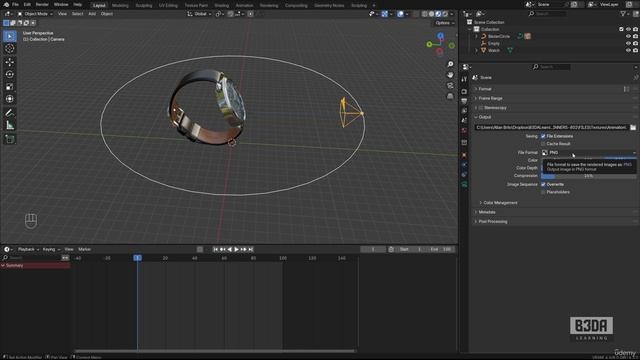The image size is (640, 360).
Task: Open the Output properties tab icon
Action: (464, 101)
